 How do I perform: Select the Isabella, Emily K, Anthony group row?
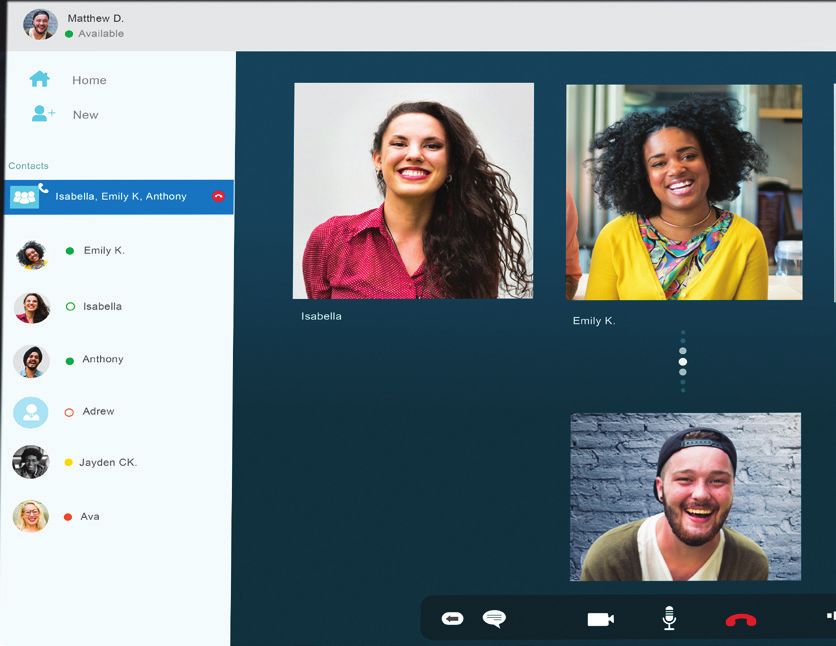[119, 197]
